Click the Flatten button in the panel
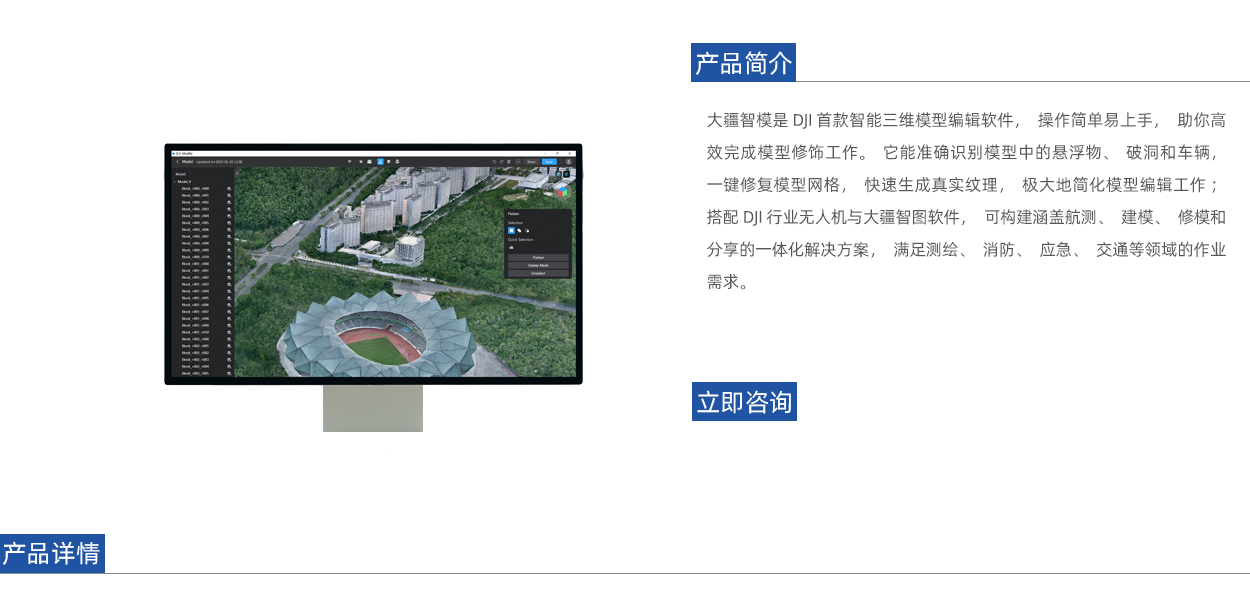Screen dimensions: 1250x593 538,257
